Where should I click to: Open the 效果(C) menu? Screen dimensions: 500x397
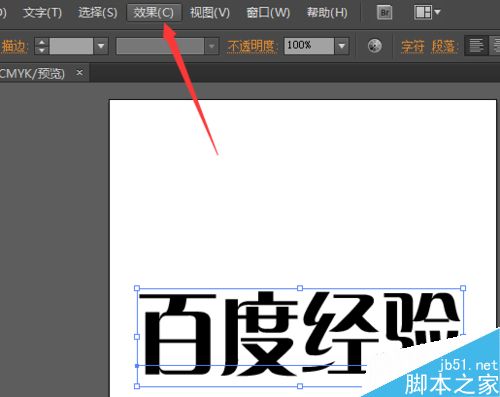[x=154, y=13]
